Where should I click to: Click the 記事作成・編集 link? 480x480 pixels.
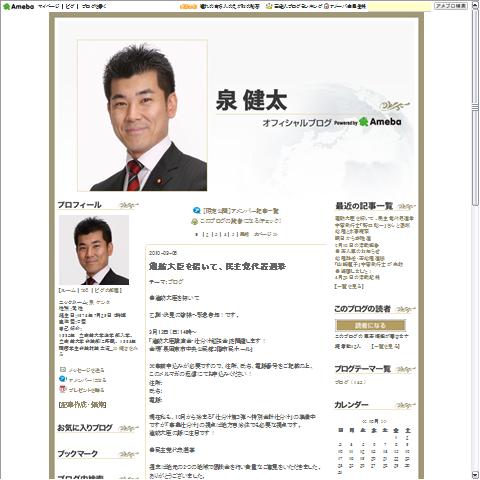coord(82,405)
